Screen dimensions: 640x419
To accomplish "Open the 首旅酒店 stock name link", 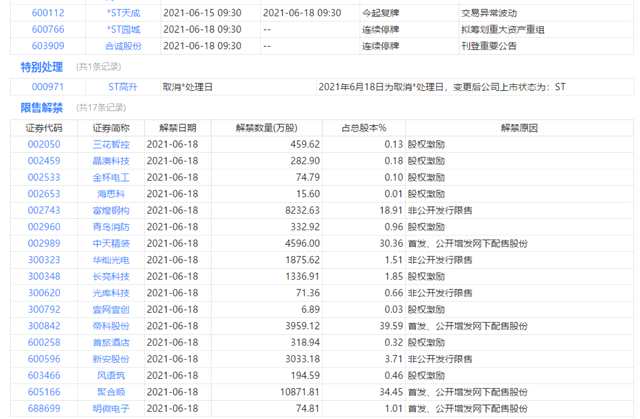I will 111,342.
